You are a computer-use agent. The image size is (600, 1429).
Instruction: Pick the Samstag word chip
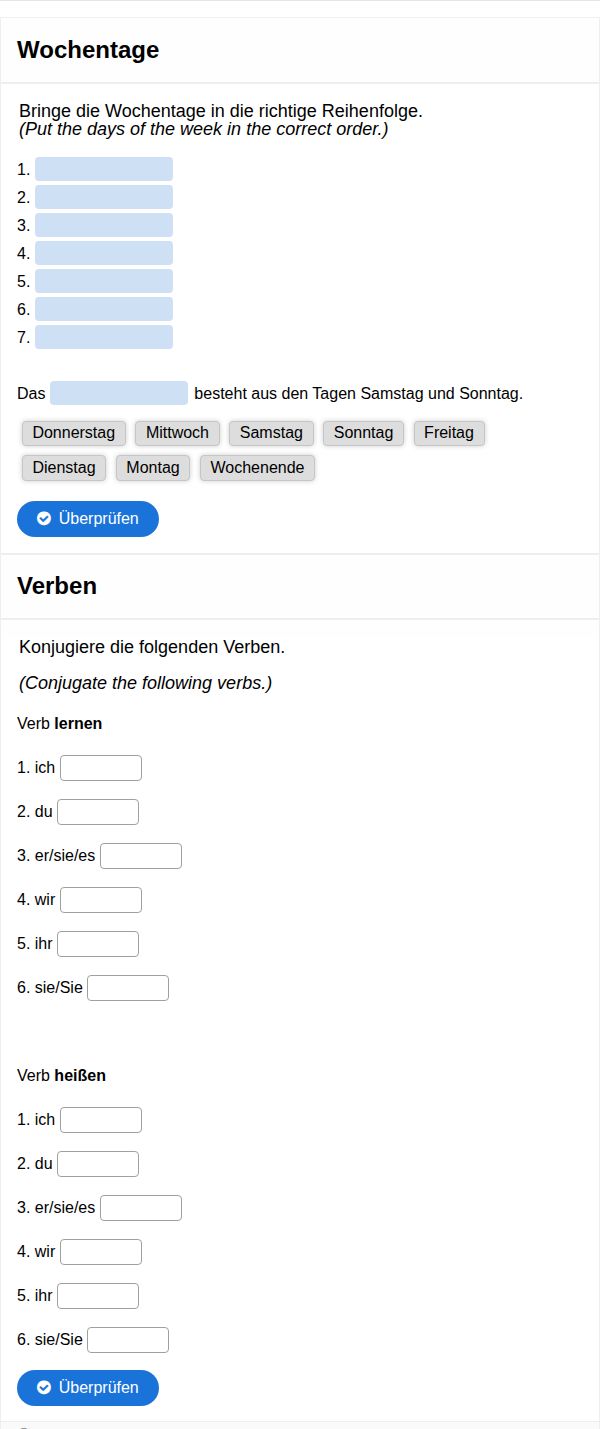pyautogui.click(x=271, y=433)
